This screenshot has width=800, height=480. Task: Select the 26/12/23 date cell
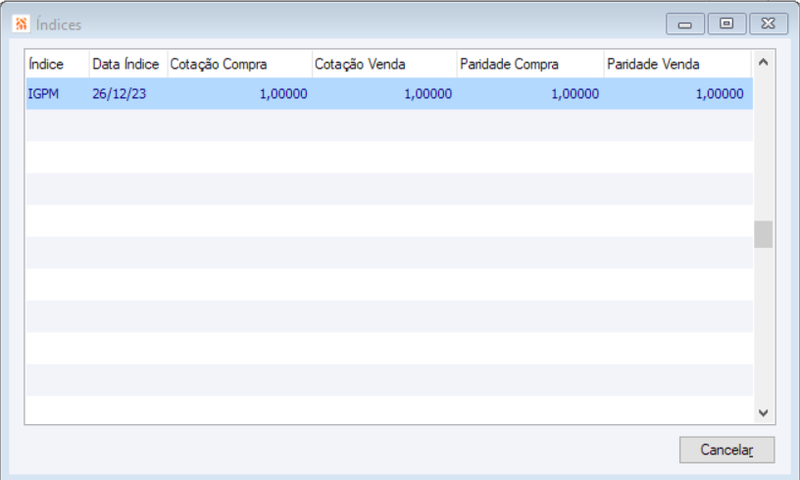tap(128, 94)
